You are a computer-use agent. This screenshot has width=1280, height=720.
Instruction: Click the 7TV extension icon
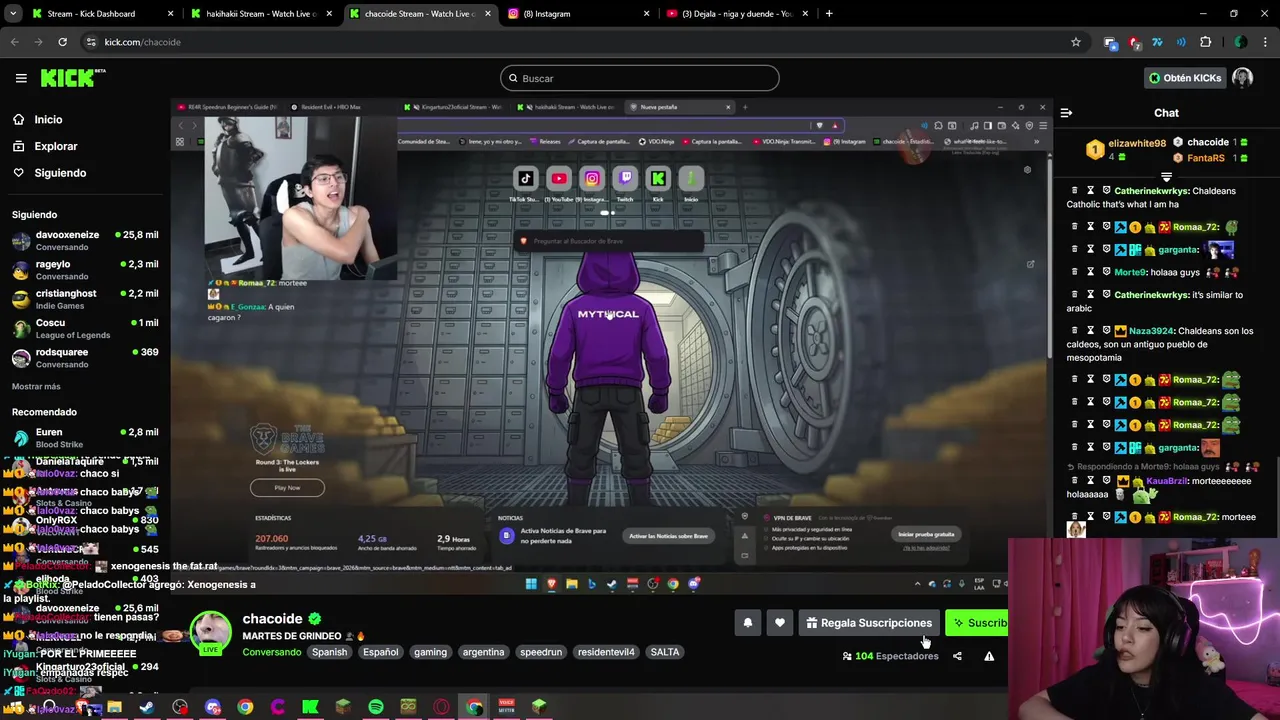[x=1158, y=42]
